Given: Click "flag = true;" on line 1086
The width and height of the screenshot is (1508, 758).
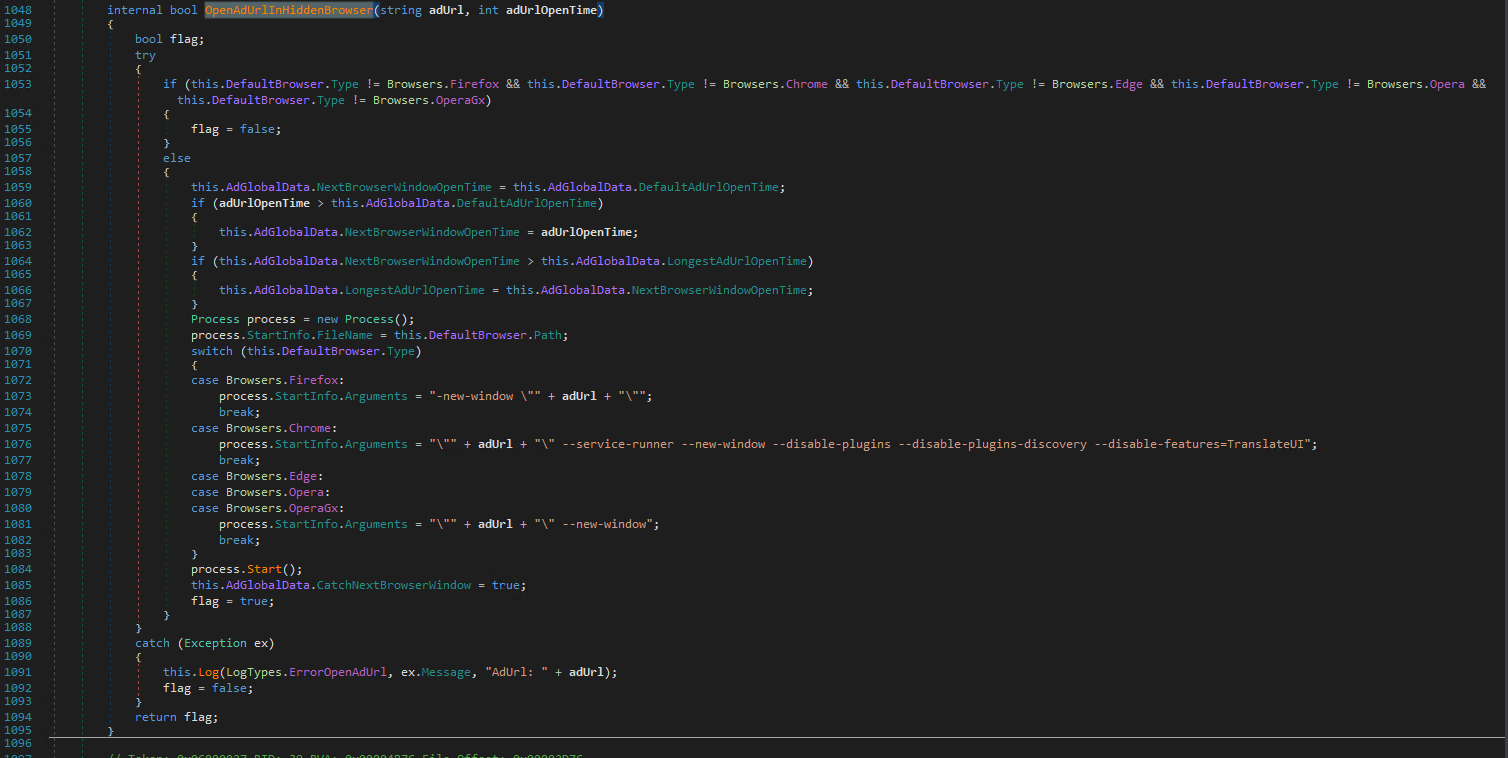Looking at the screenshot, I should click(x=233, y=601).
